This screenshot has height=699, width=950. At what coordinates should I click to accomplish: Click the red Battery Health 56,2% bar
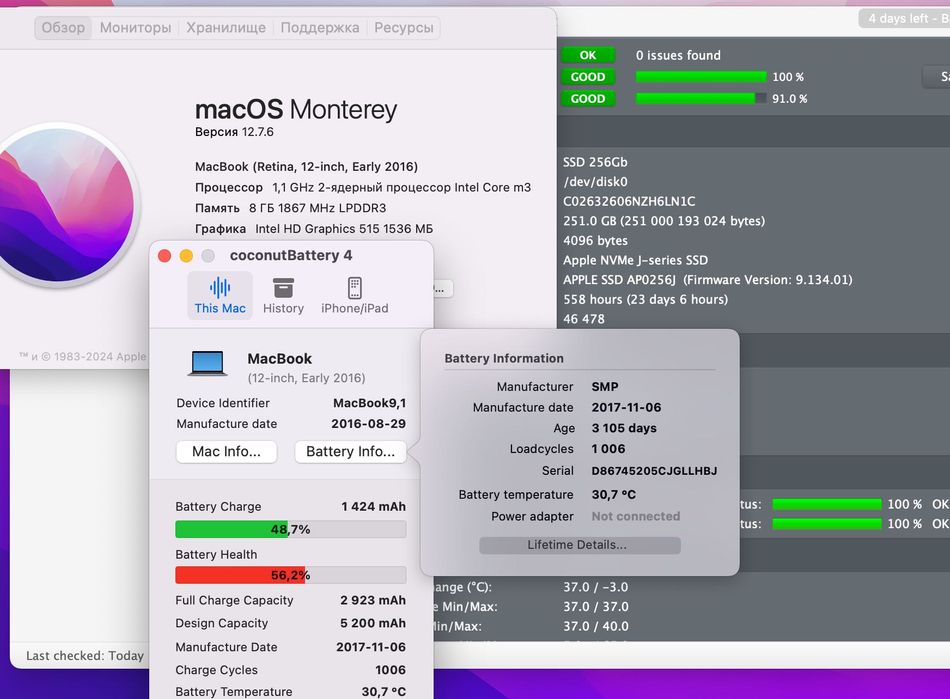pyautogui.click(x=291, y=575)
